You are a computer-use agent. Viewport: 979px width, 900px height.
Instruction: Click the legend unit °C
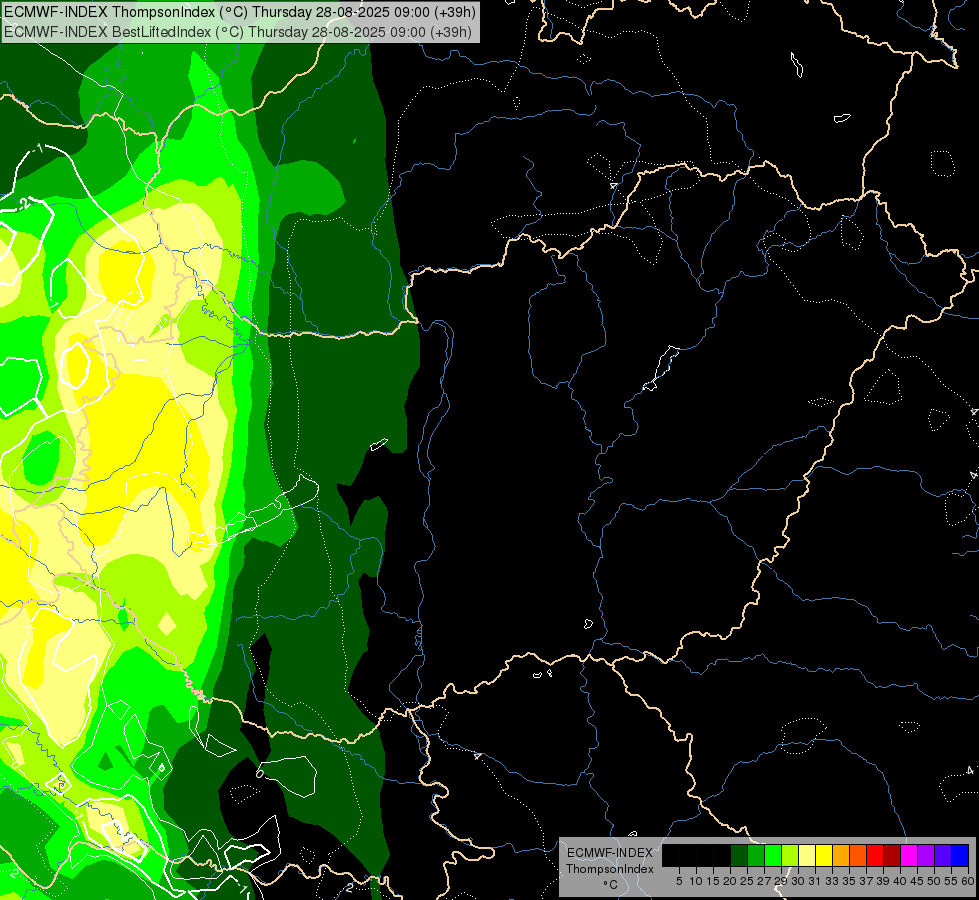pyautogui.click(x=610, y=884)
